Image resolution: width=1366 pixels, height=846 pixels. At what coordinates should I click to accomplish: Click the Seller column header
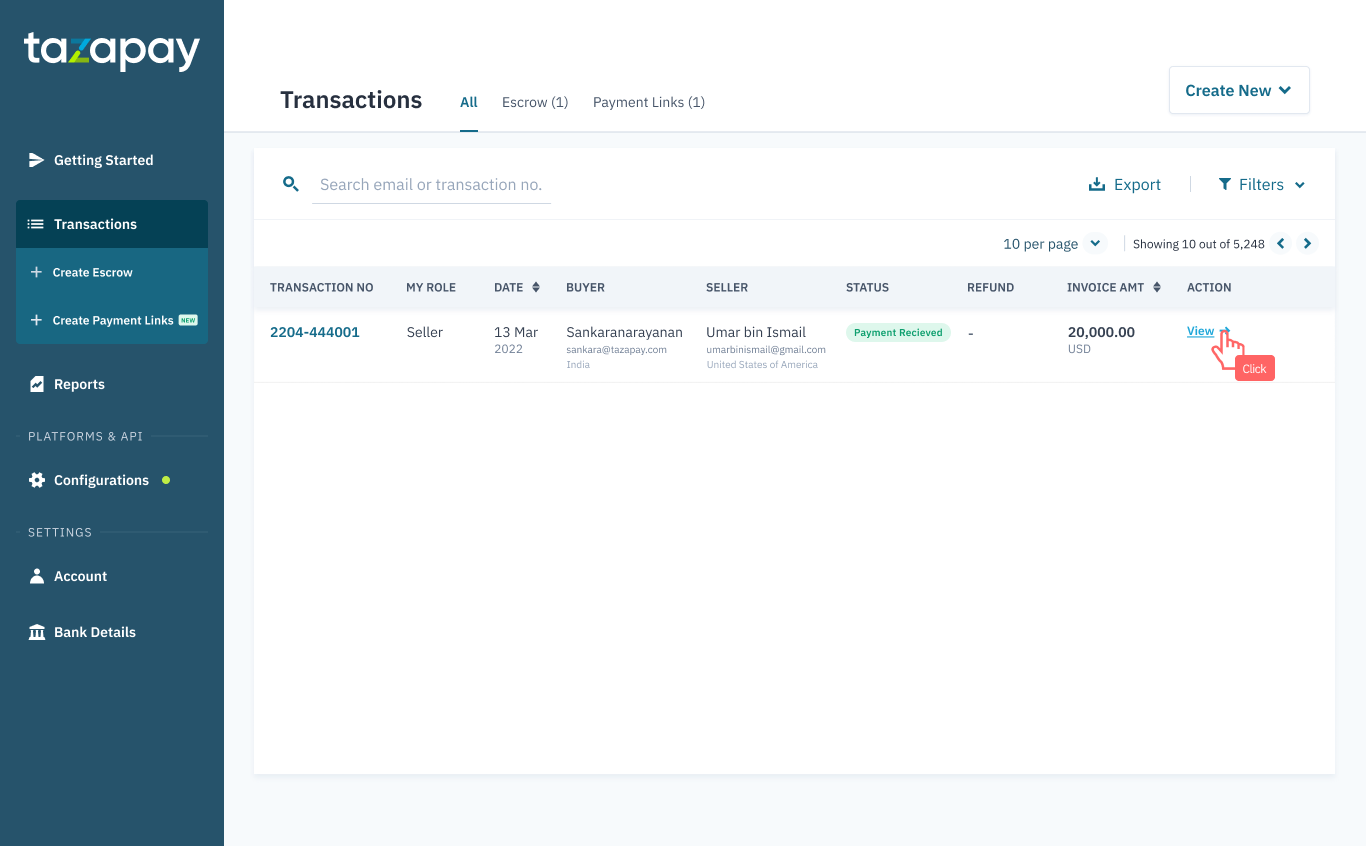coord(727,287)
